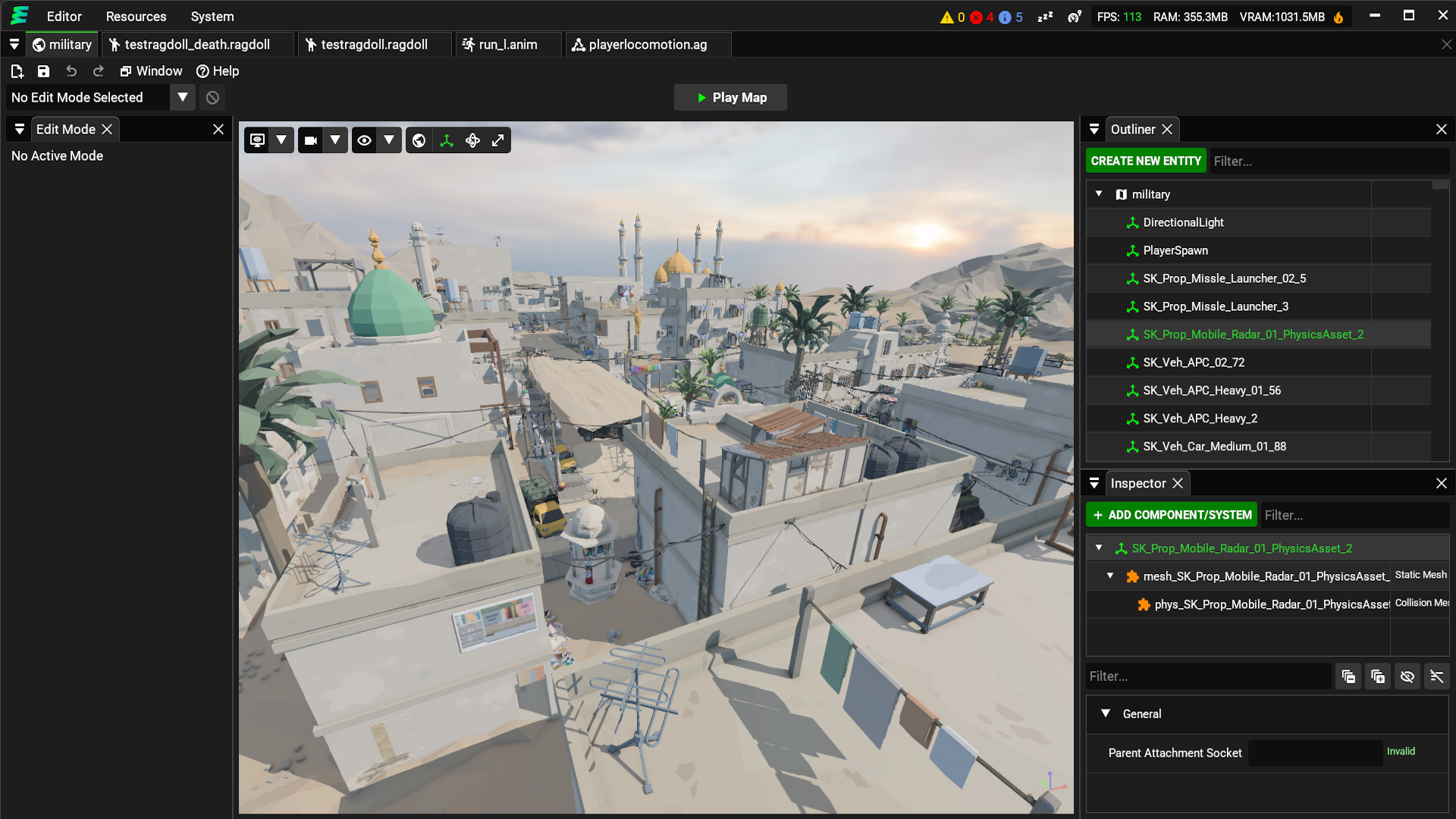1456x819 pixels.
Task: Open the dropdown arrow beside the camera icon
Action: [x=335, y=140]
